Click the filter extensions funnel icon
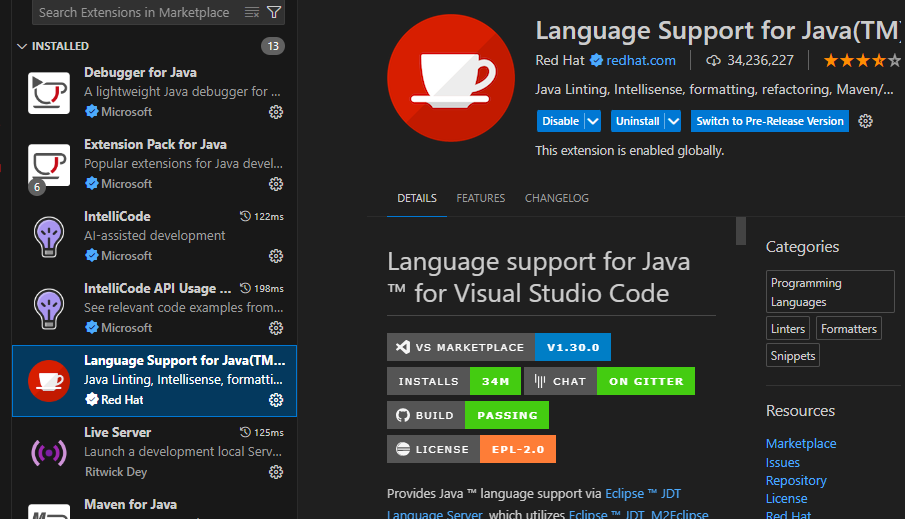Image resolution: width=905 pixels, height=519 pixels. coord(274,12)
